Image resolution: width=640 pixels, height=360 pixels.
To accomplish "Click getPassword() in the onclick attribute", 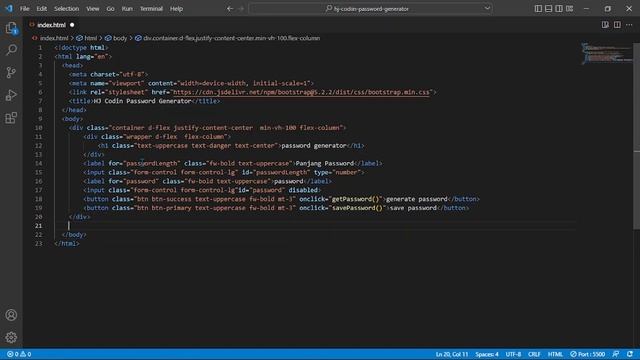I will click(x=356, y=199).
